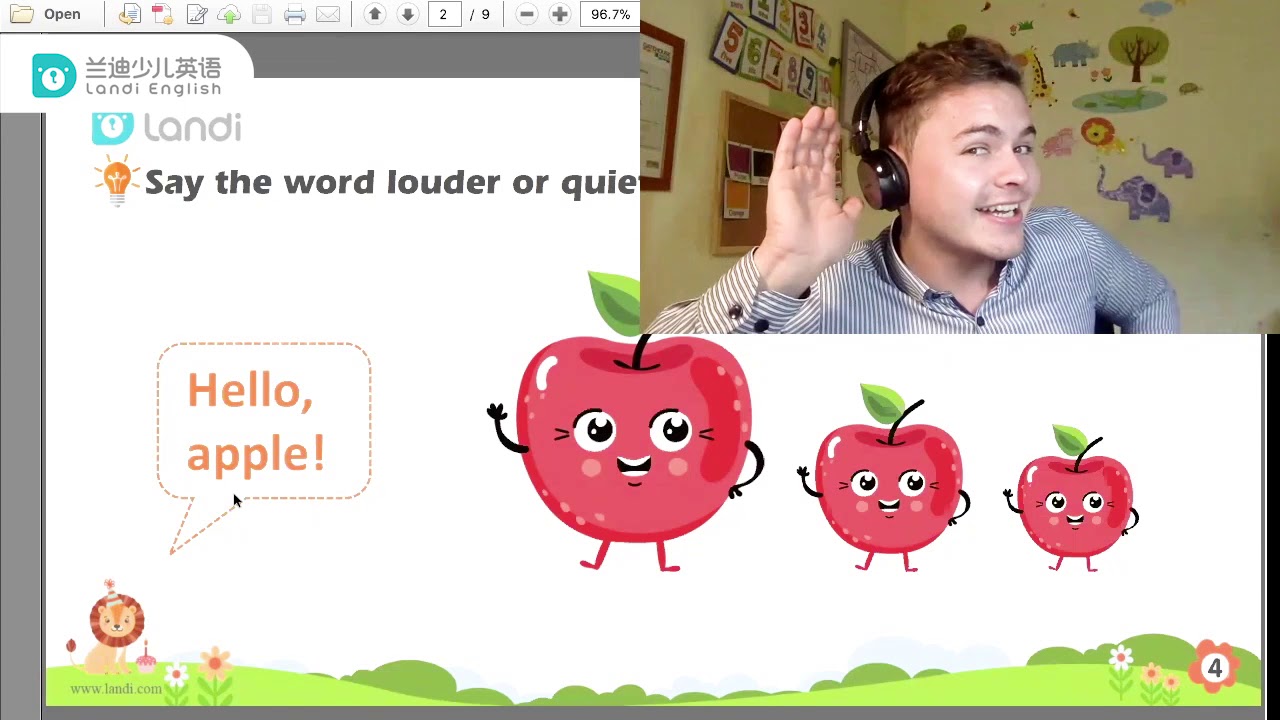The image size is (1280, 720).
Task: Click the convert document icon with arrow
Action: coord(129,15)
